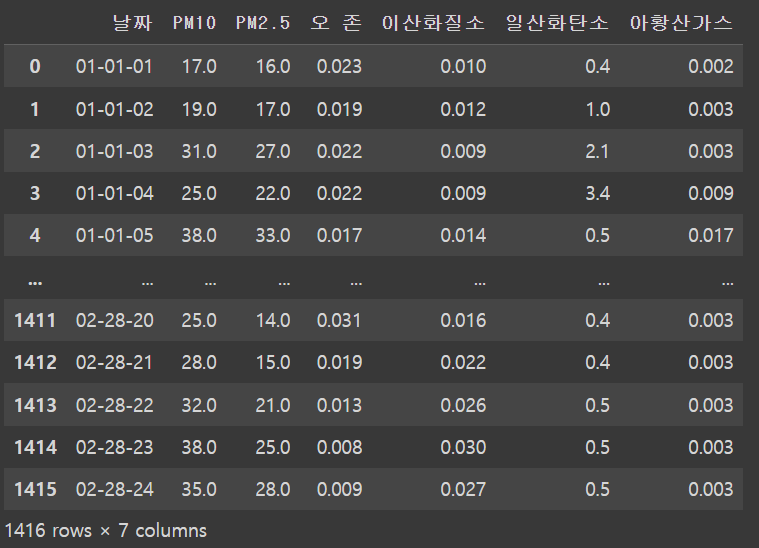Viewport: 759px width, 548px height.
Task: Click 이산화질소 value 0.026 in row 1413
Action: coord(463,405)
